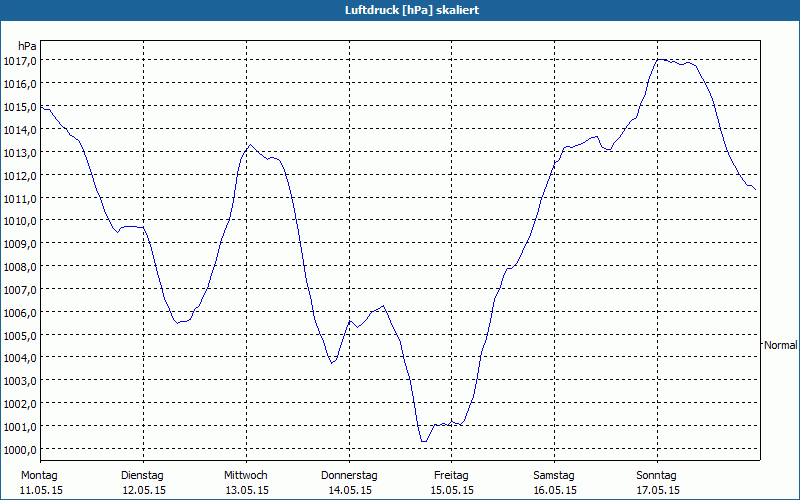Click the 'Donnerstag' day label
Viewport: 800px width, 500px height.
coord(349,476)
